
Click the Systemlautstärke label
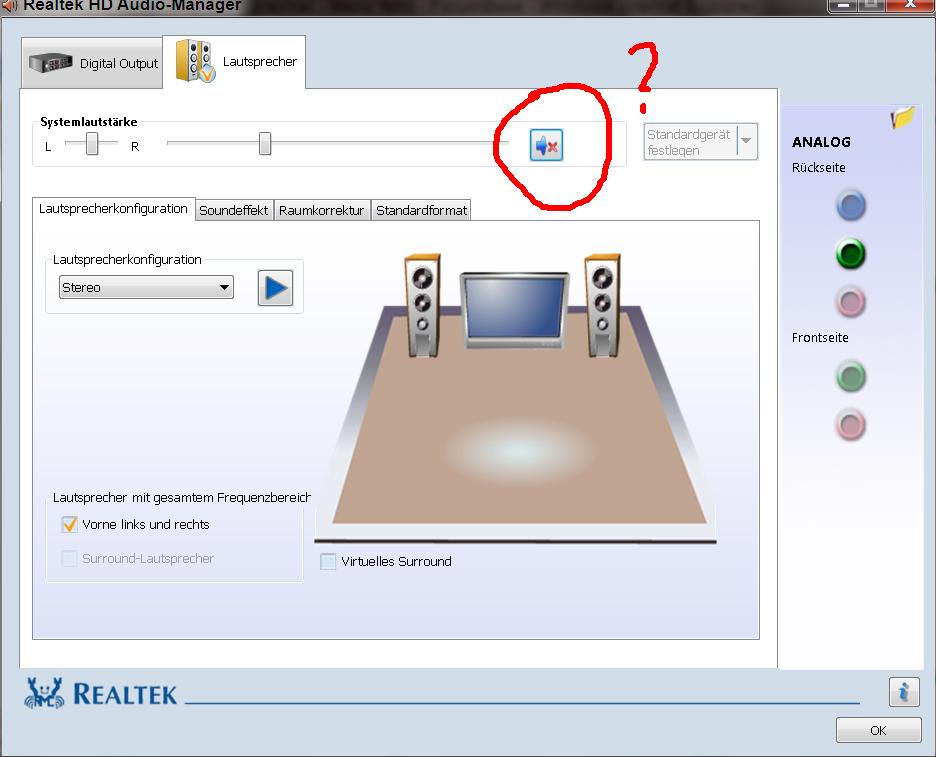click(x=89, y=122)
